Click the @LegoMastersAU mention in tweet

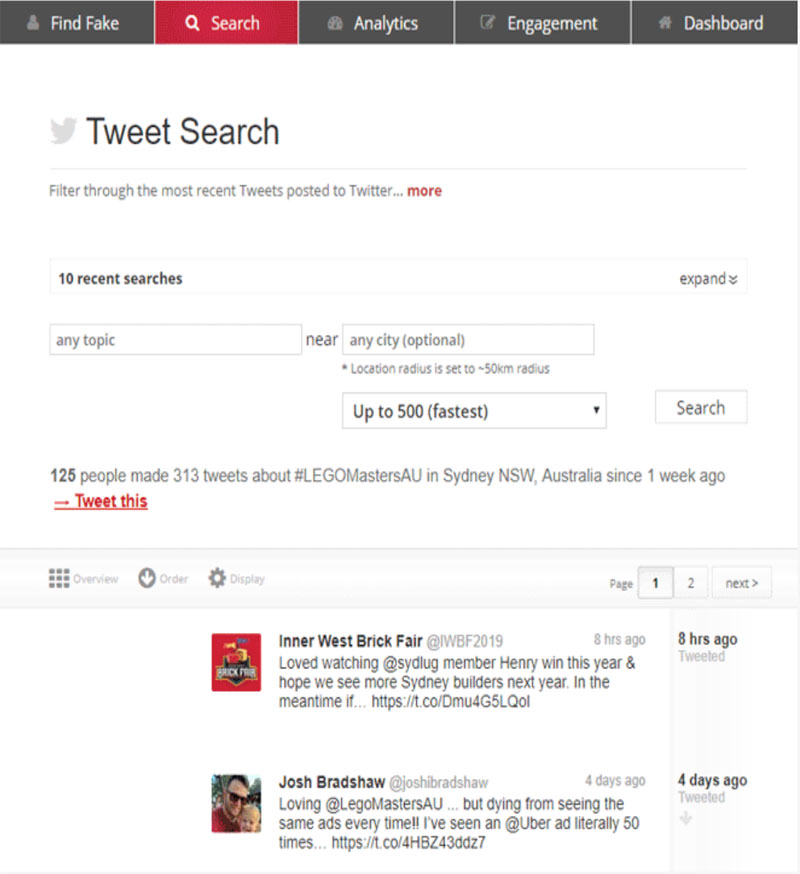coord(384,804)
